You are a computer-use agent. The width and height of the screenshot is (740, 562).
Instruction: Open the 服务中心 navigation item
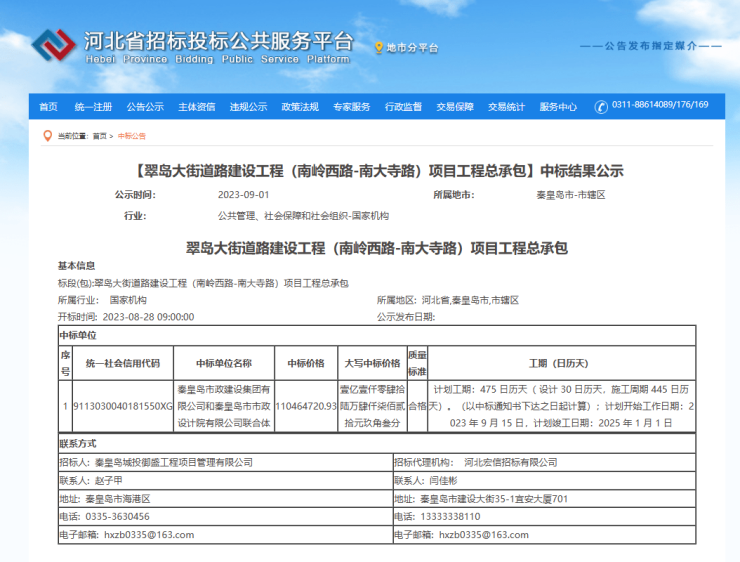(558, 107)
